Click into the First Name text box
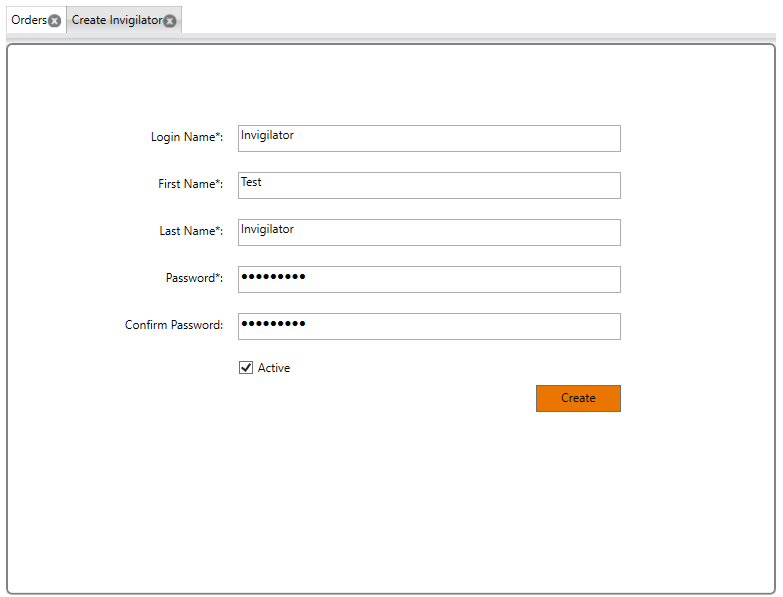The height and width of the screenshot is (597, 783). click(429, 185)
